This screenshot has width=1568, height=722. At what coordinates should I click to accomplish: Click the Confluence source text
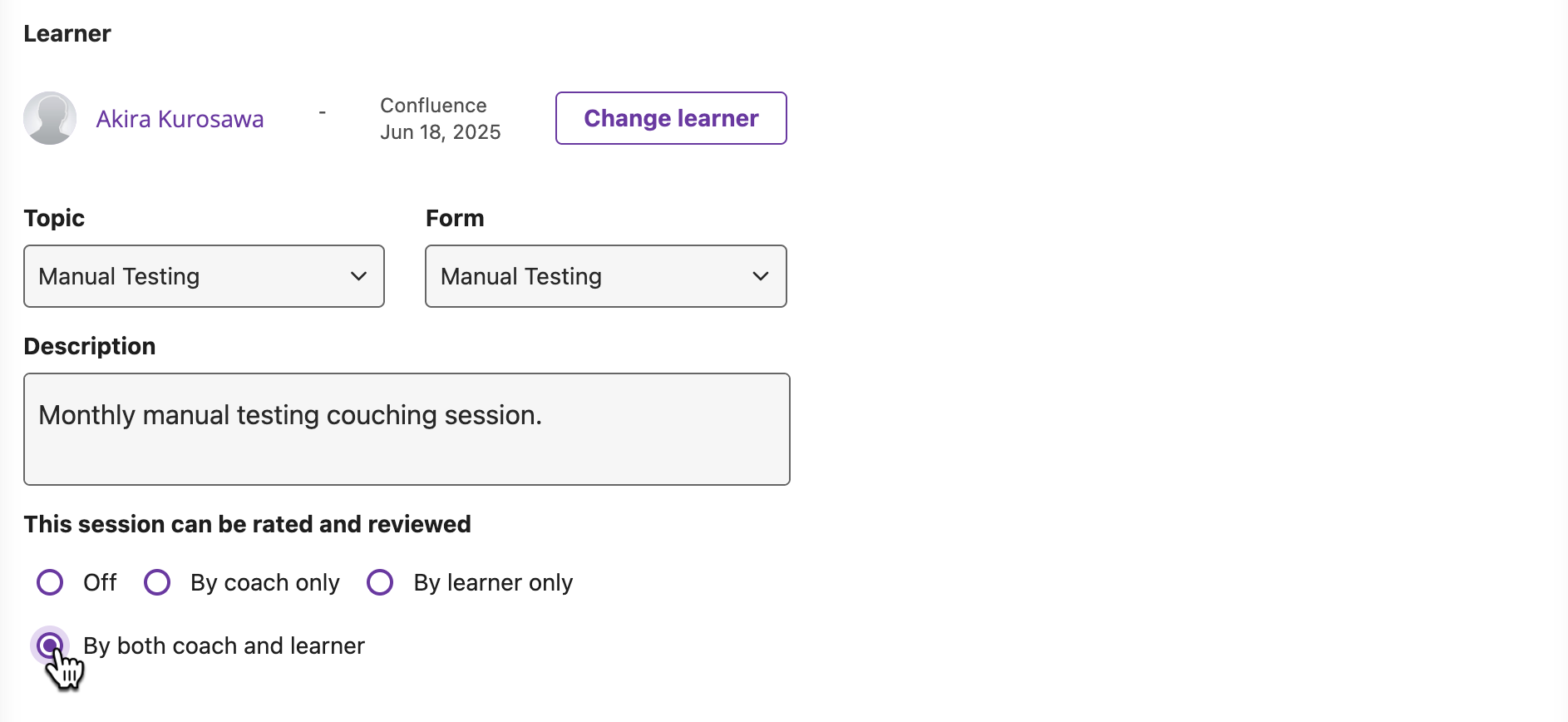click(x=433, y=106)
